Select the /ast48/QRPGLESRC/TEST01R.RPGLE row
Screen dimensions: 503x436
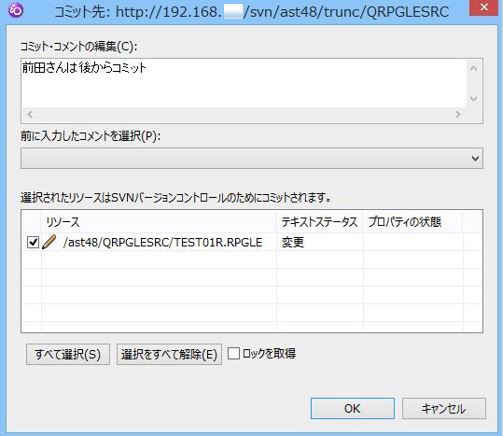[x=252, y=242]
